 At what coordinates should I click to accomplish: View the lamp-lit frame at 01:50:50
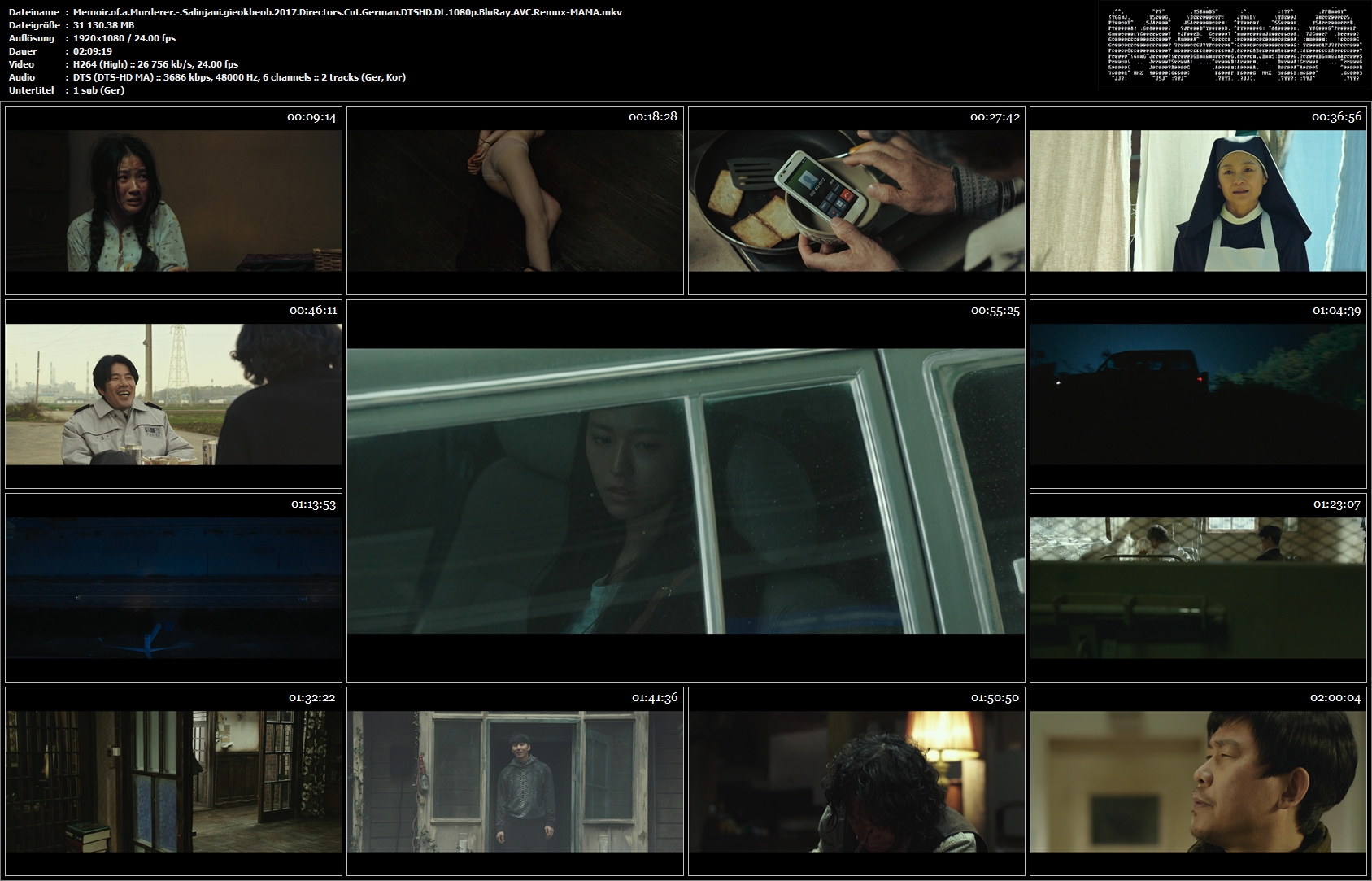pos(856,781)
